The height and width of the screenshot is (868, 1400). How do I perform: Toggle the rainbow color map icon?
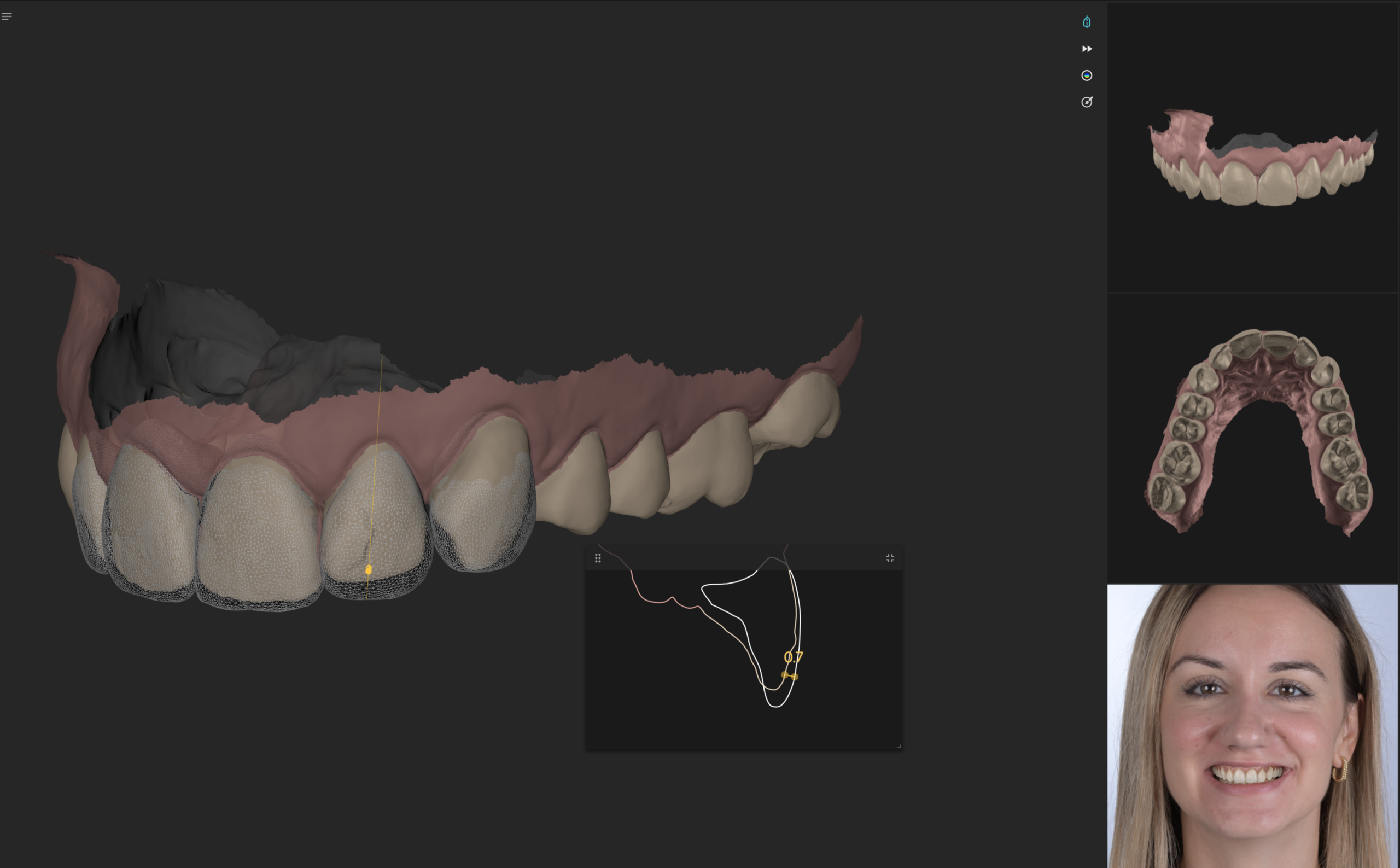coord(1087,75)
